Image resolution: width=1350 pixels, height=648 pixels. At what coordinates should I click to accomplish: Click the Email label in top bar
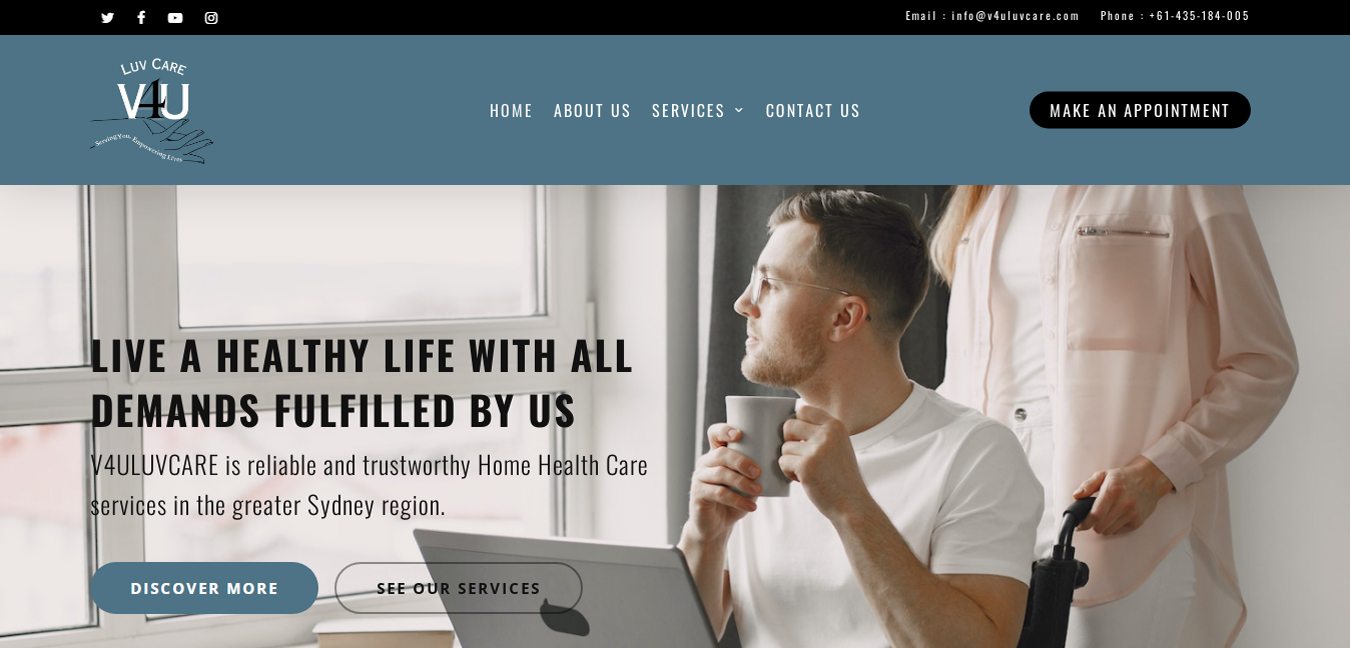click(921, 16)
